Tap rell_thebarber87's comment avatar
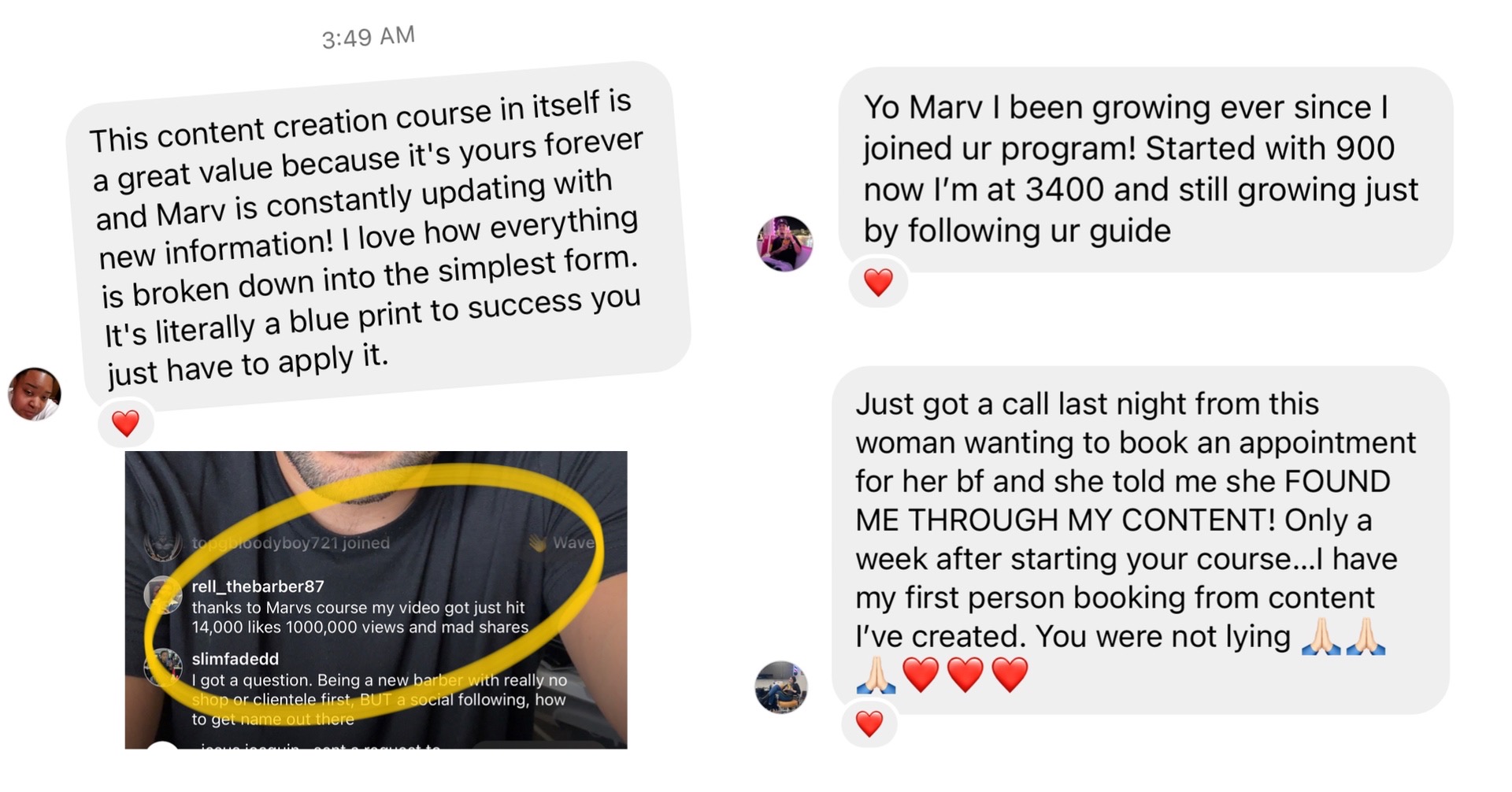 [x=164, y=595]
